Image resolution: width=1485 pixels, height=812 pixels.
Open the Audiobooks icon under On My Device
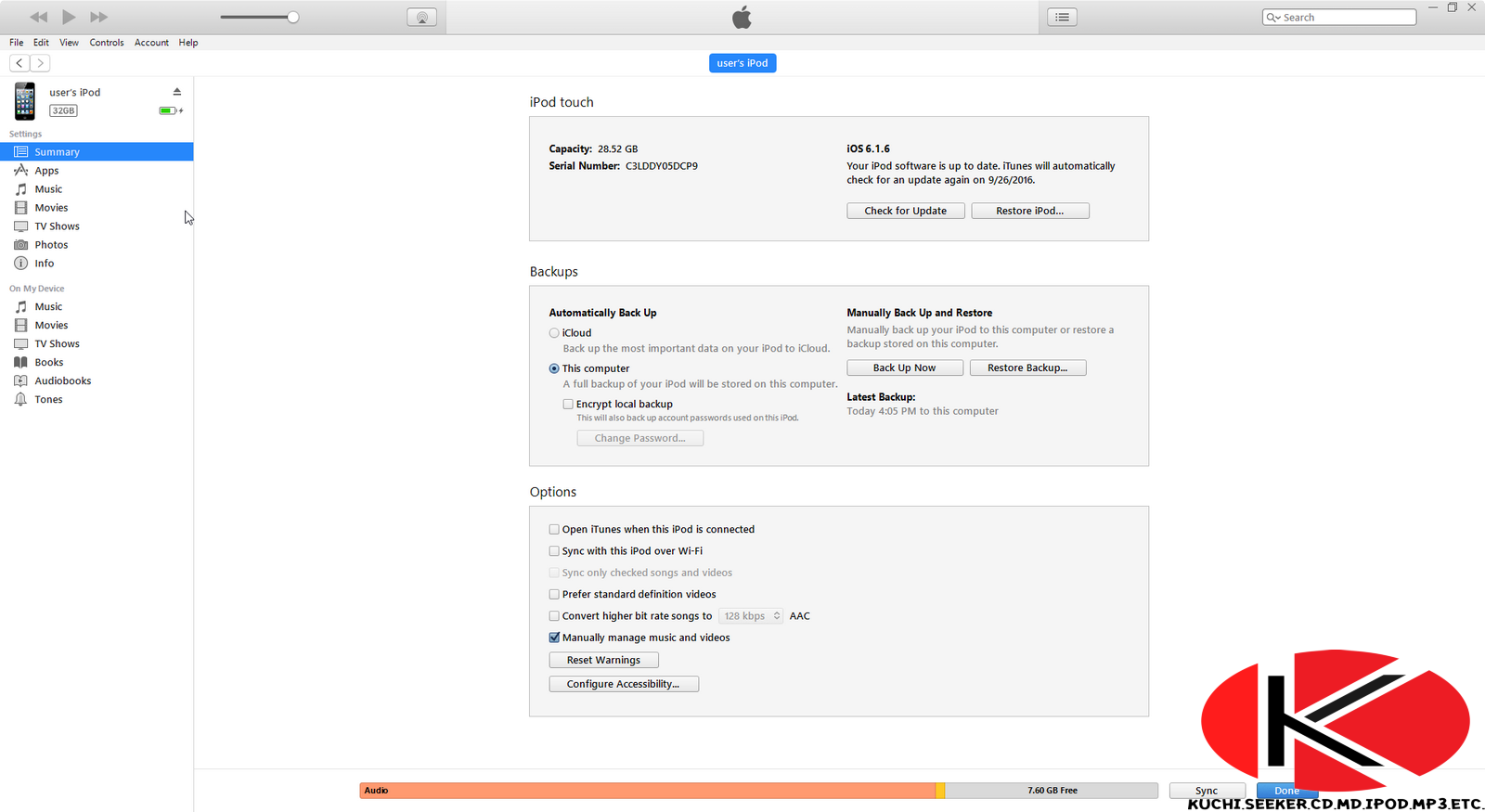(20, 380)
